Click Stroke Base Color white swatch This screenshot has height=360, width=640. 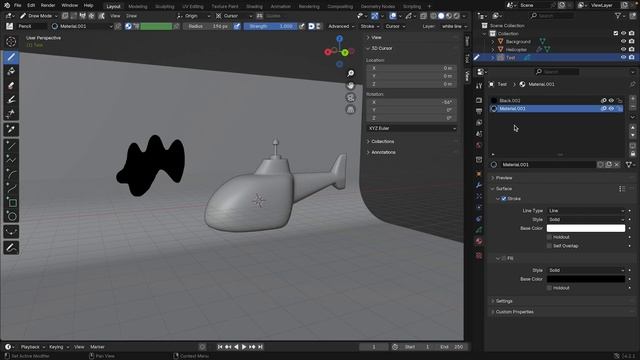click(x=586, y=228)
